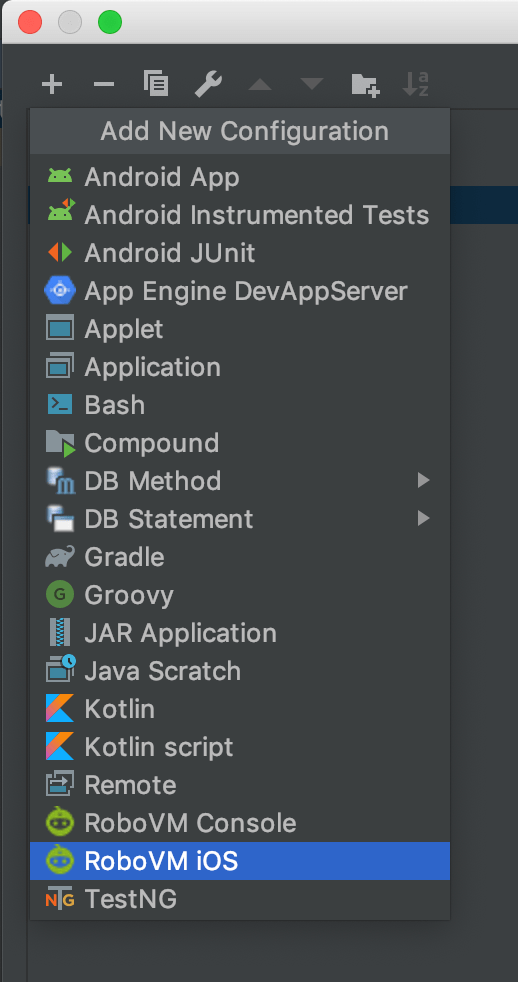Viewport: 518px width, 982px height.
Task: Select the Compound configuration entry
Action: 240,443
